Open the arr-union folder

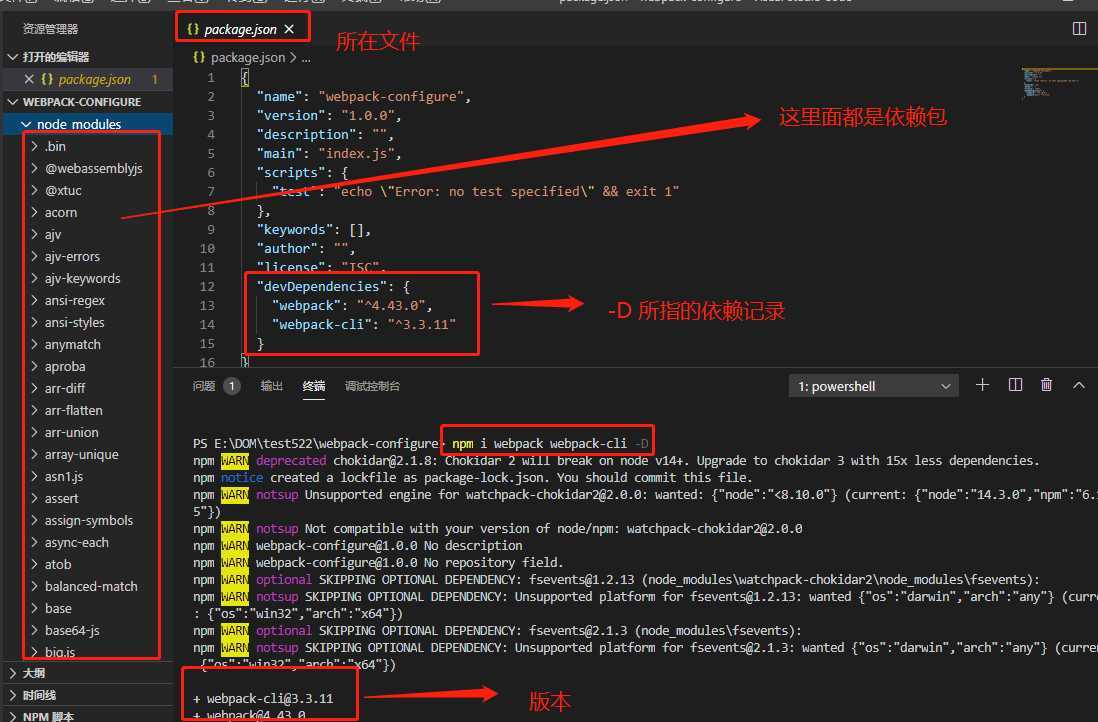pyautogui.click(x=71, y=432)
